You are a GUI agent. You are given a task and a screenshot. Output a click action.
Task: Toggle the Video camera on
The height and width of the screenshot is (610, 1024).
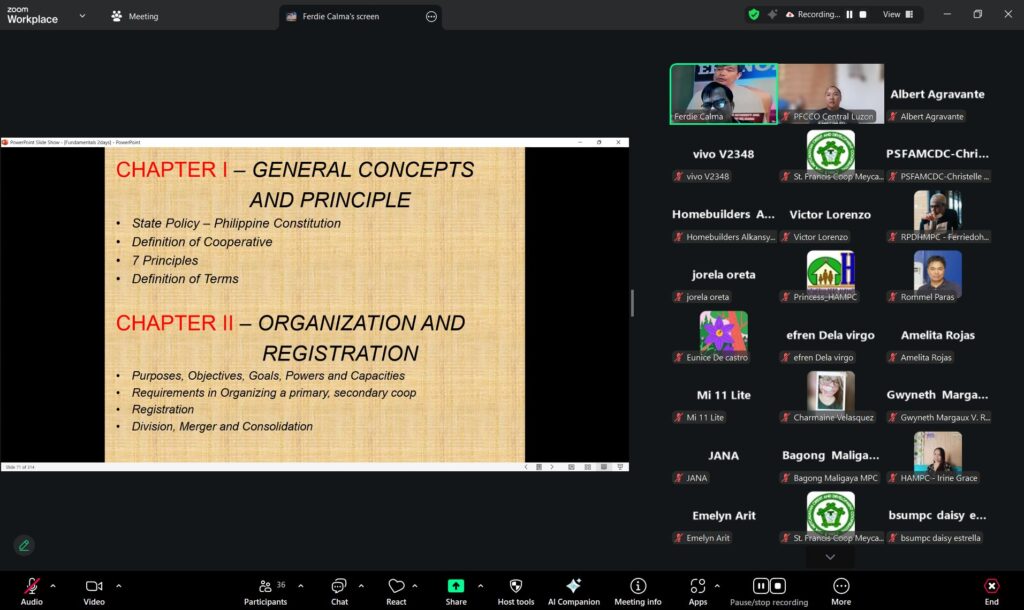[x=94, y=587]
